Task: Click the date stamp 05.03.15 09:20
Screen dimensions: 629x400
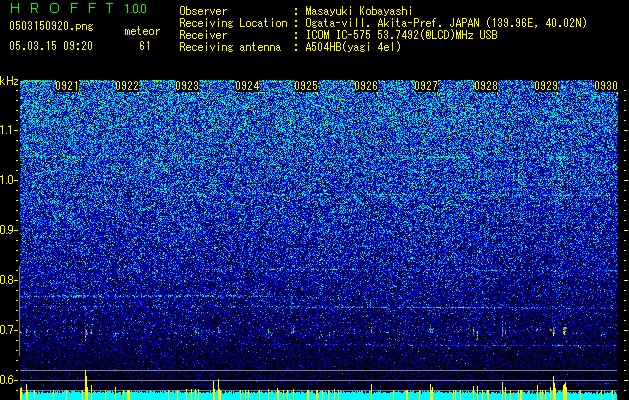Action: coord(51,46)
